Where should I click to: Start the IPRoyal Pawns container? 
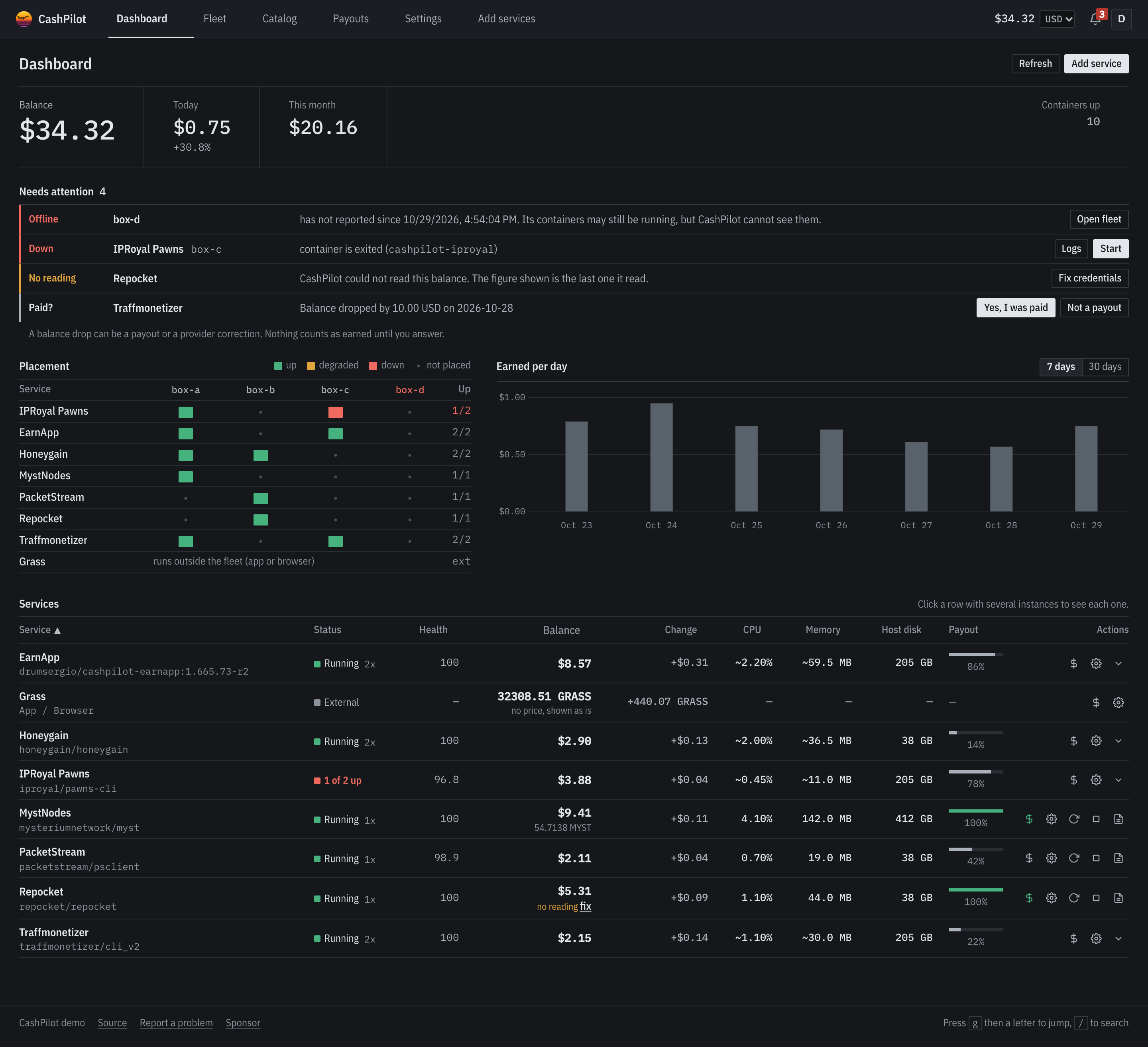point(1111,249)
